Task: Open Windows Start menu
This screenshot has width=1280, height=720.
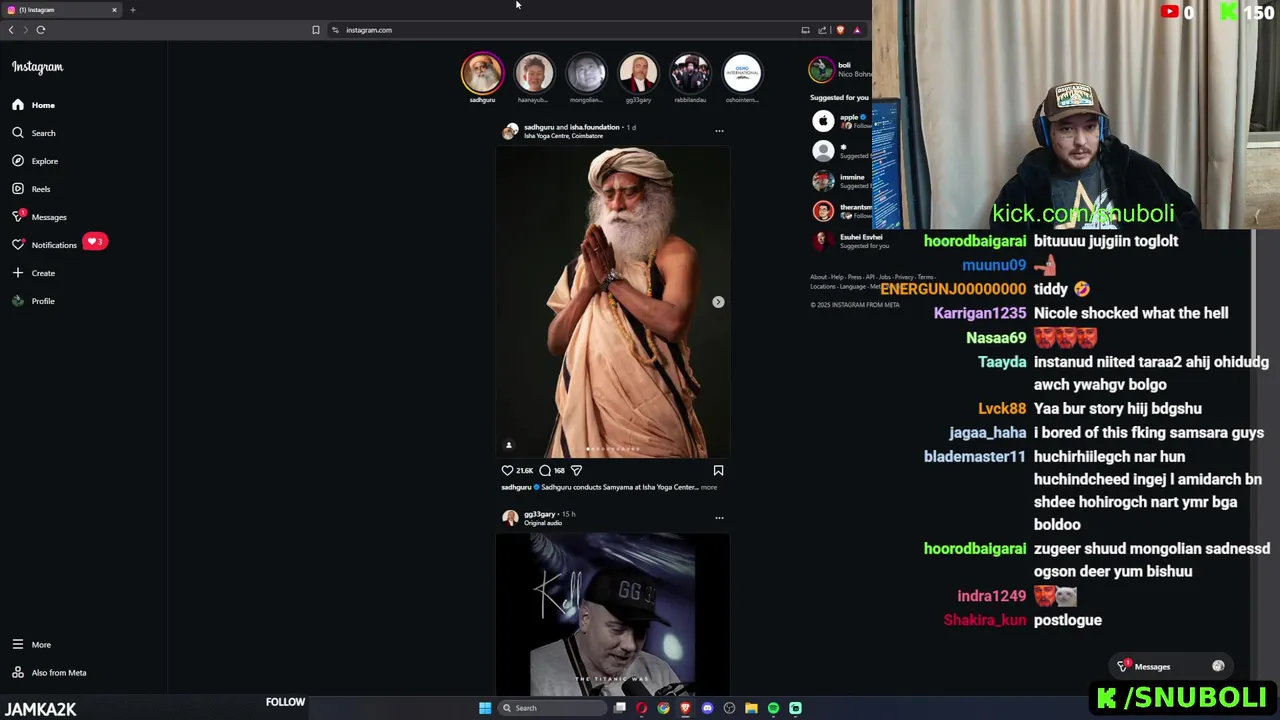Action: click(x=485, y=708)
